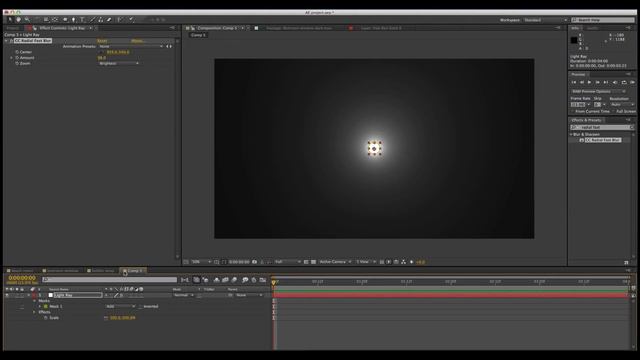The image size is (640, 360).
Task: Toggle the loop option in Preview panel
Action: 624,82
